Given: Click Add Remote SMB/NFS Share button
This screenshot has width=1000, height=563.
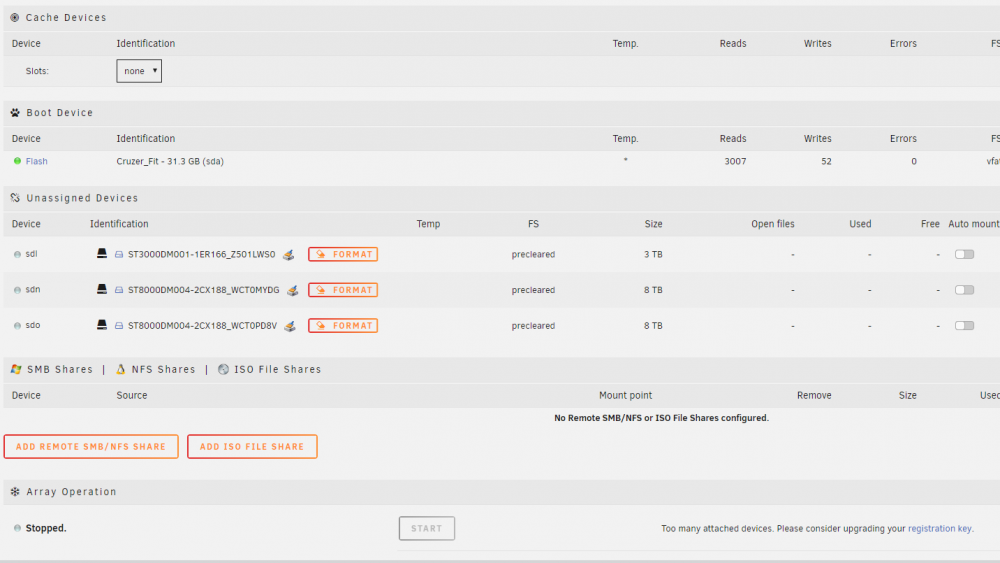Looking at the screenshot, I should pyautogui.click(x=91, y=447).
